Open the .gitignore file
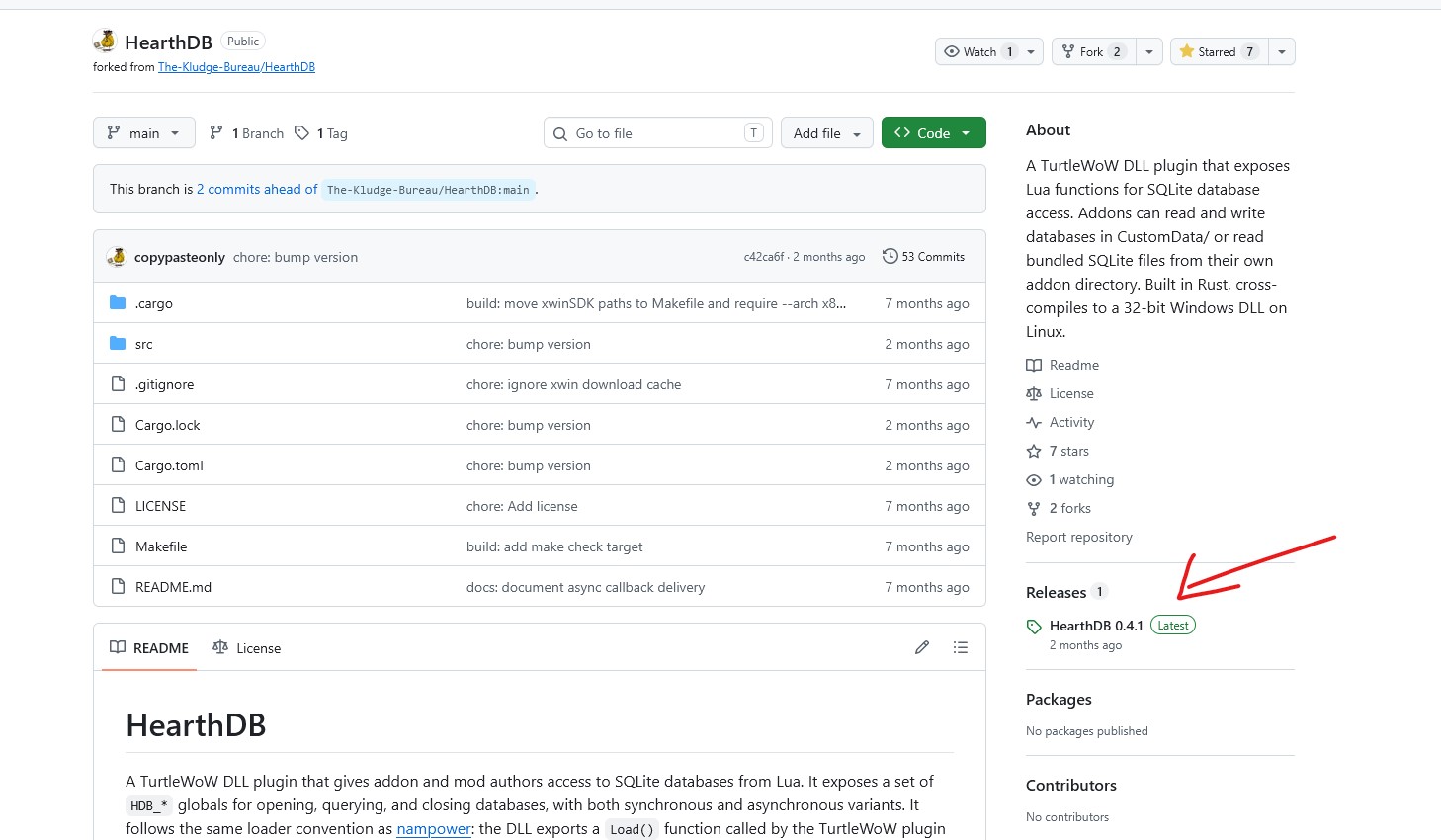 coord(164,383)
